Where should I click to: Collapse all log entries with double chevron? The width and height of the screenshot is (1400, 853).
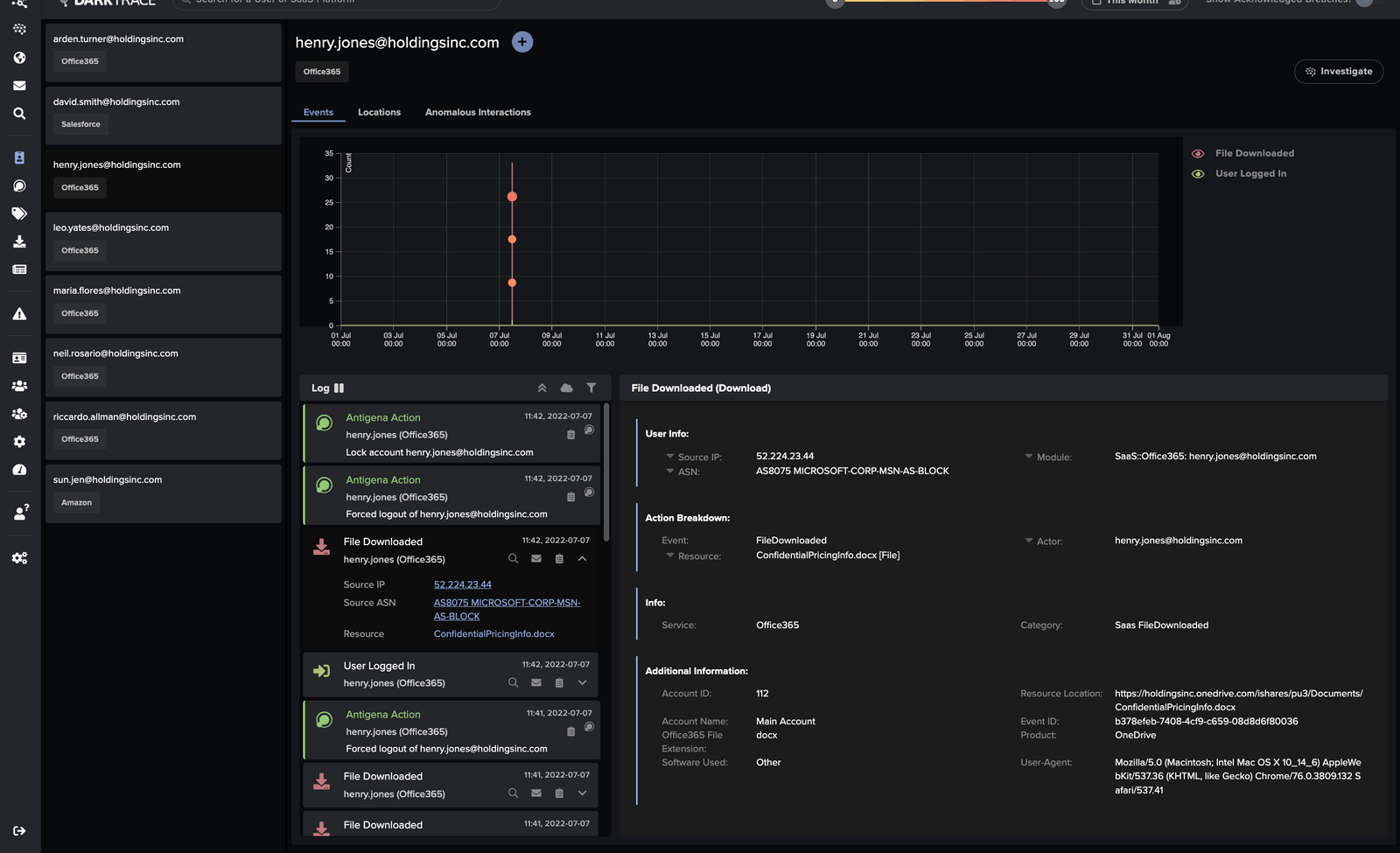click(x=542, y=388)
